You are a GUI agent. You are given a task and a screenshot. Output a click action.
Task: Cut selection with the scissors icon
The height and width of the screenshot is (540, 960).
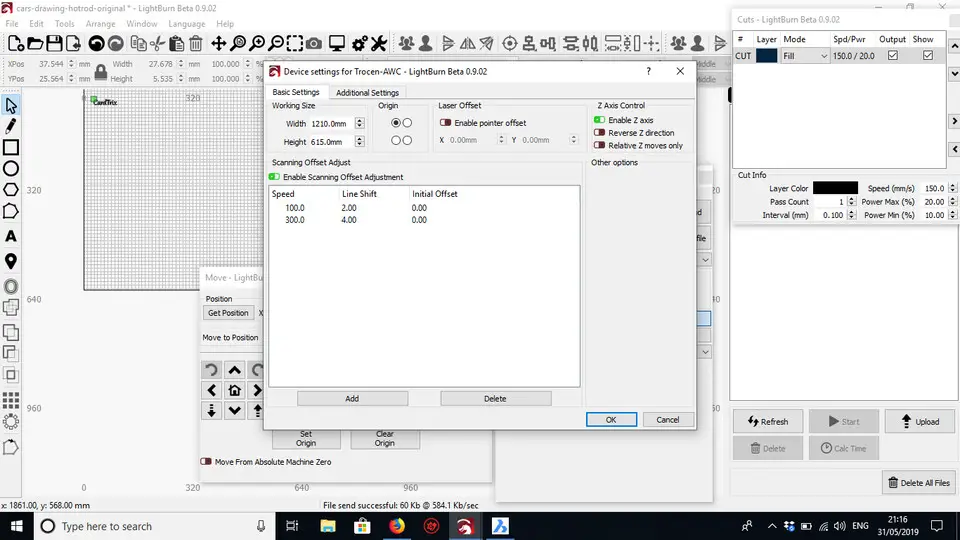(157, 43)
